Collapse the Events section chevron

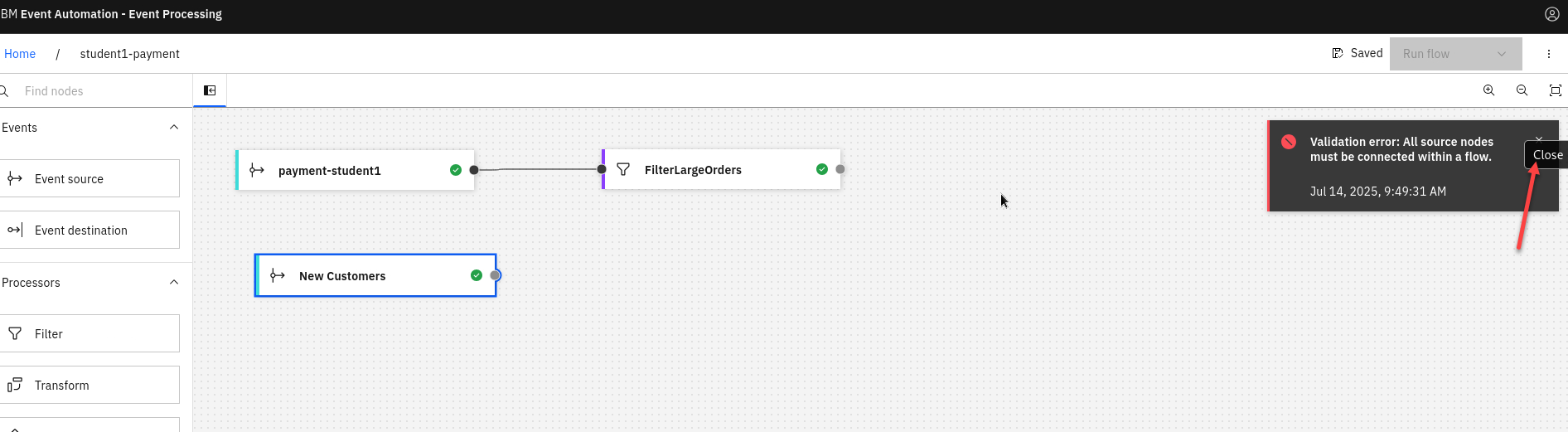(x=174, y=128)
